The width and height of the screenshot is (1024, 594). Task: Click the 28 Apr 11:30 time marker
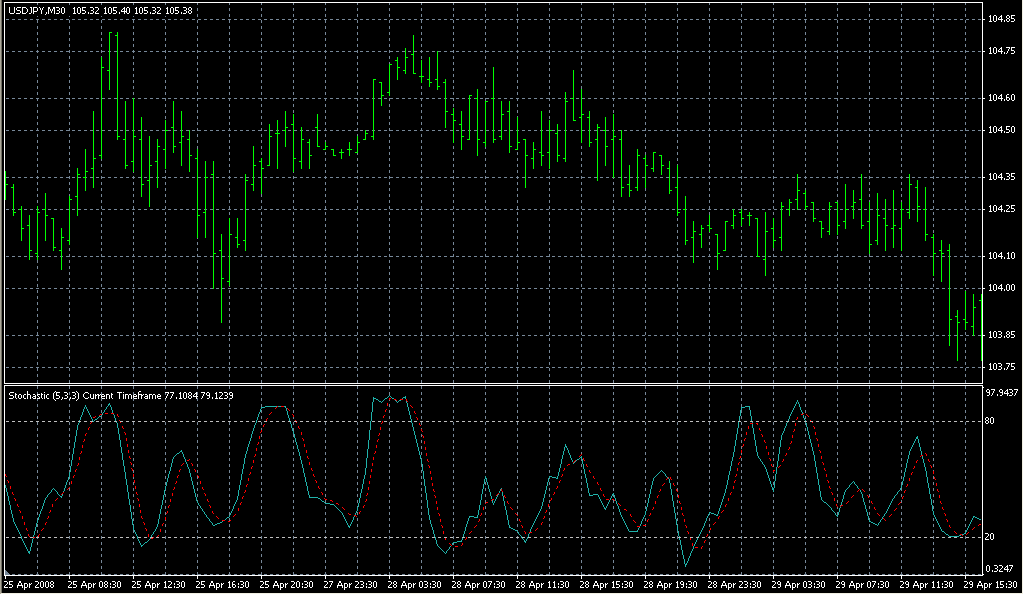tap(543, 583)
